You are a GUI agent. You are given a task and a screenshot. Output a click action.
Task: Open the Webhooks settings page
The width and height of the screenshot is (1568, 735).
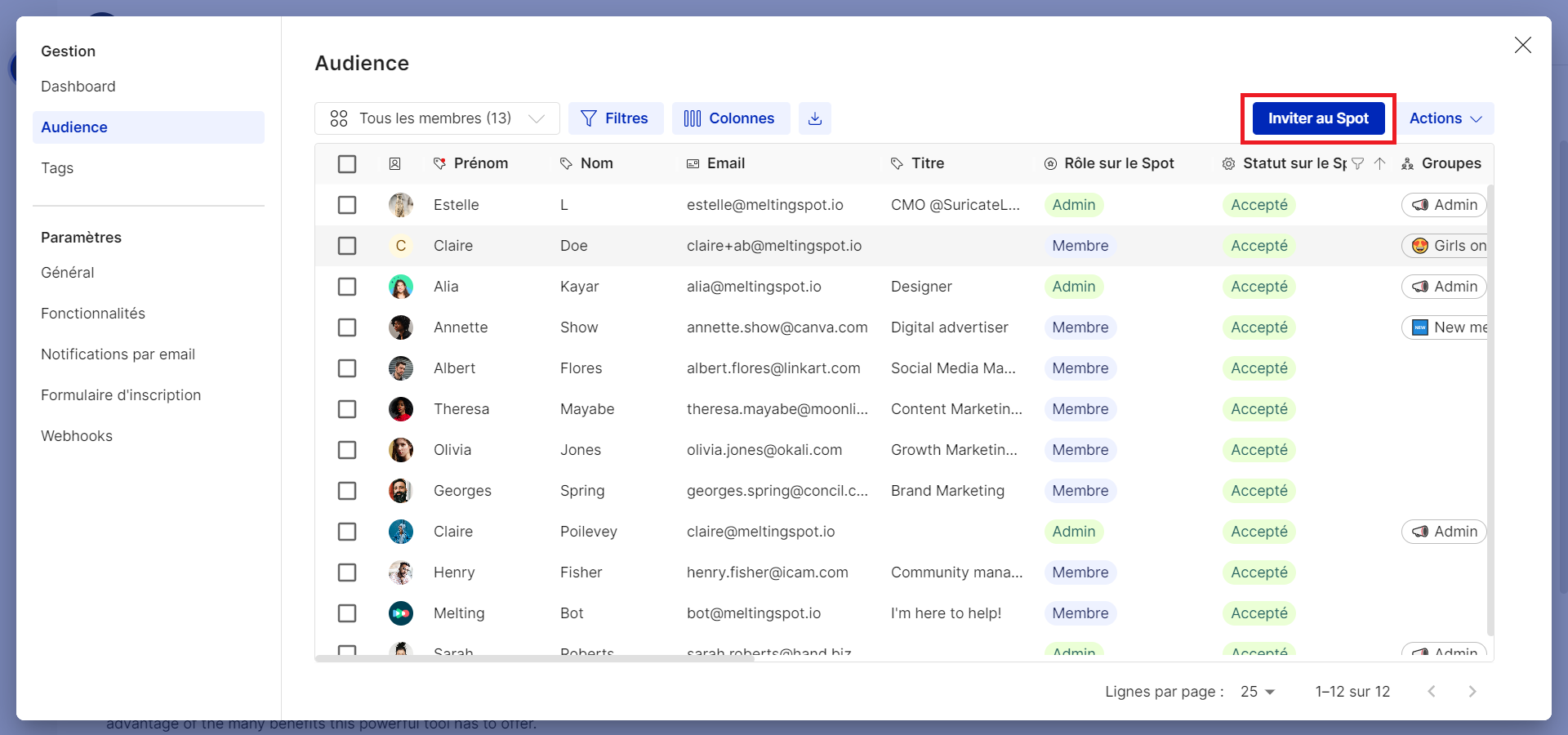76,435
